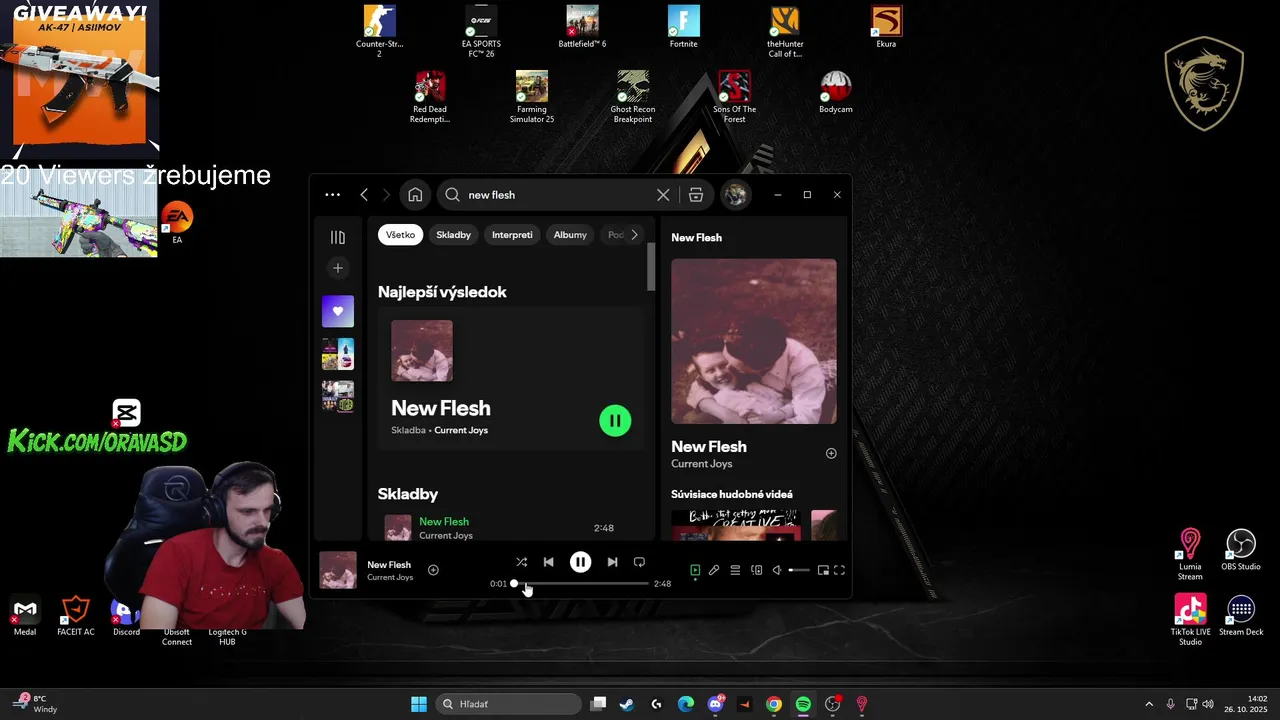Mute Spotify with the speaker icon
The image size is (1280, 720).
coord(777,570)
